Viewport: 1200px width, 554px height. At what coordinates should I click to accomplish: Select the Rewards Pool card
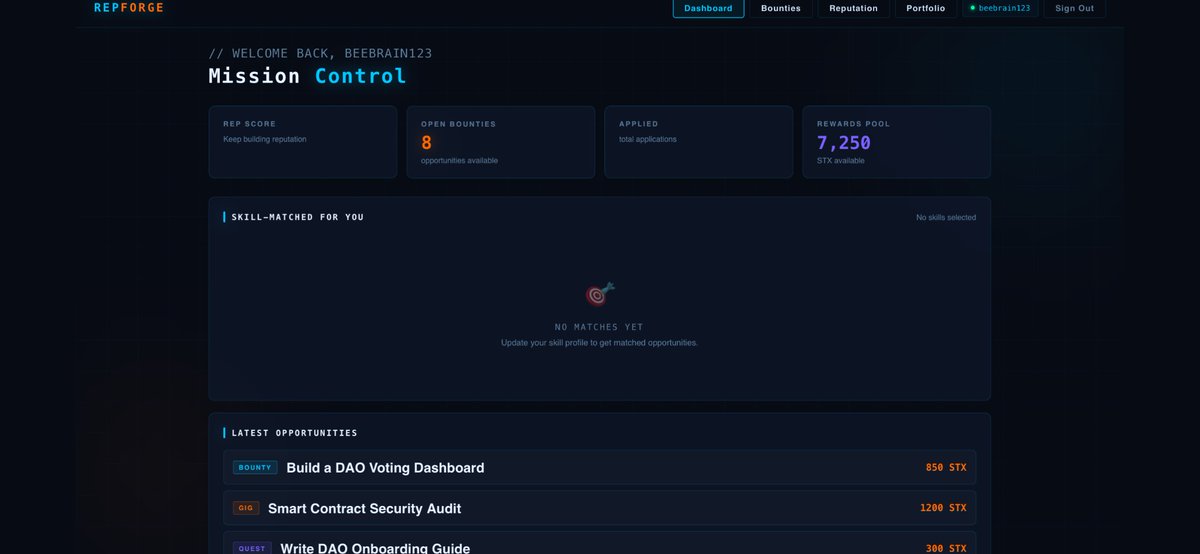point(897,142)
